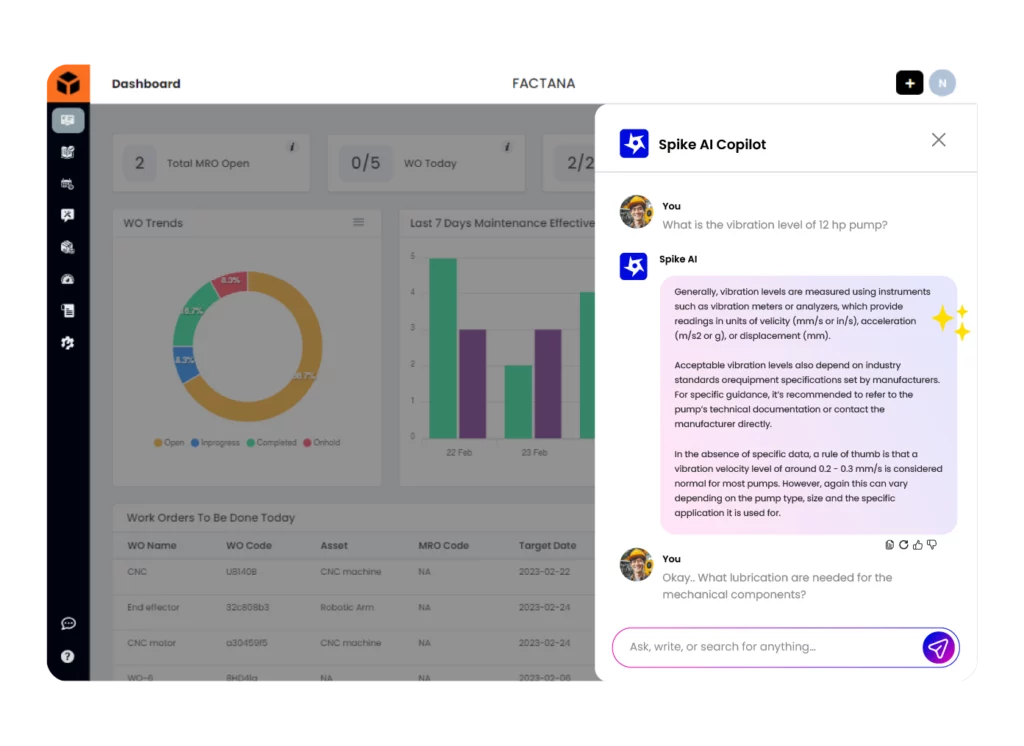The height and width of the screenshot is (746, 1024).
Task: Open the maintenance tools icon in sidebar
Action: click(x=68, y=216)
